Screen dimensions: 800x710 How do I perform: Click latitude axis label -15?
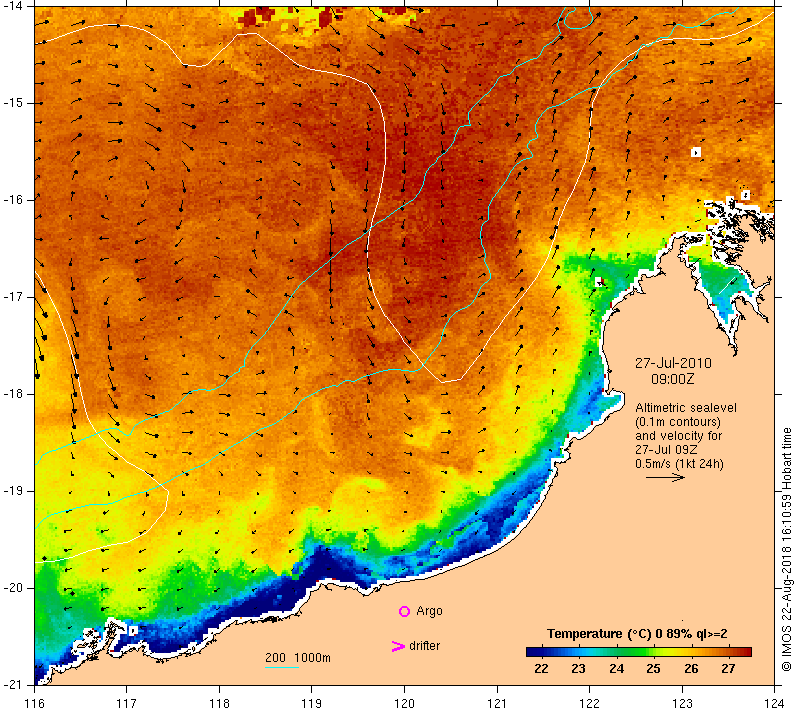(x=12, y=103)
